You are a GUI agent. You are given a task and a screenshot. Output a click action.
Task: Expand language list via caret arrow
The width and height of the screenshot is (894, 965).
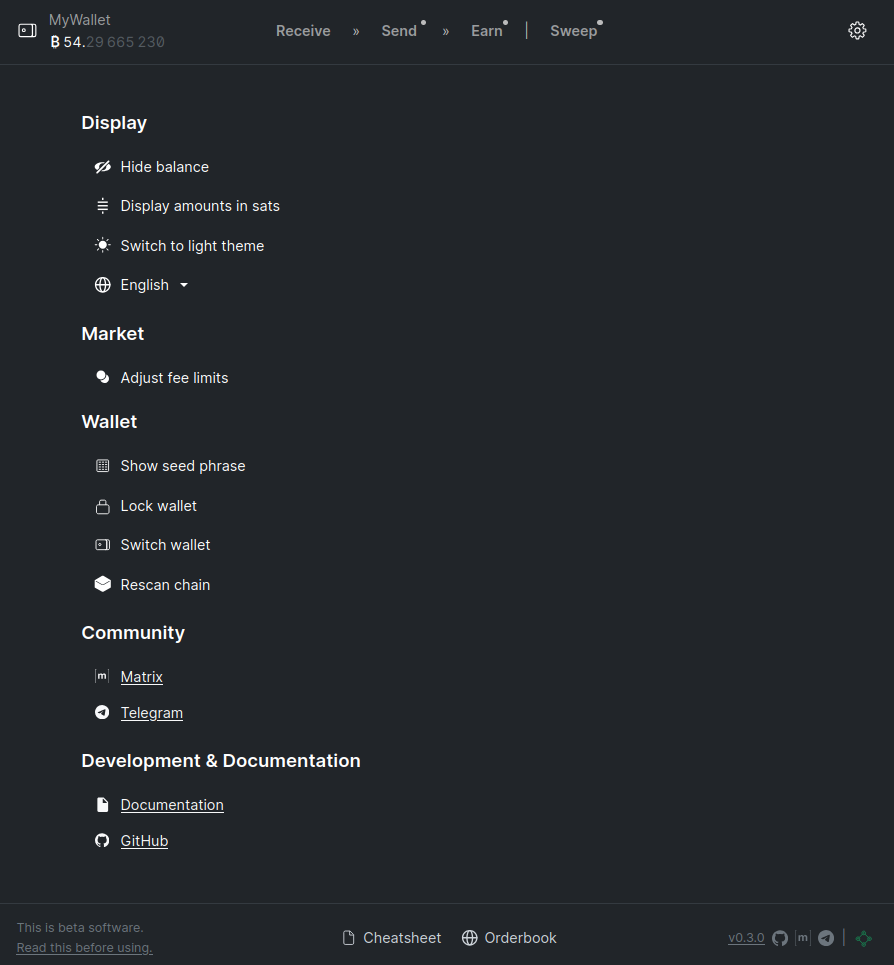coord(183,285)
